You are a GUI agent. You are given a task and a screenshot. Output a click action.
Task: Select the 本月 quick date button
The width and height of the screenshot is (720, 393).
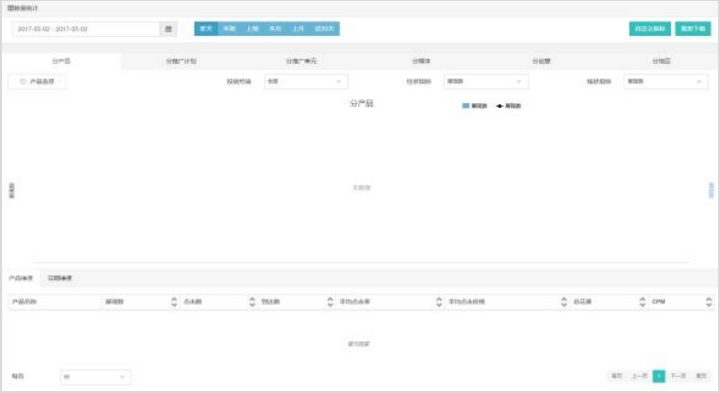(275, 29)
